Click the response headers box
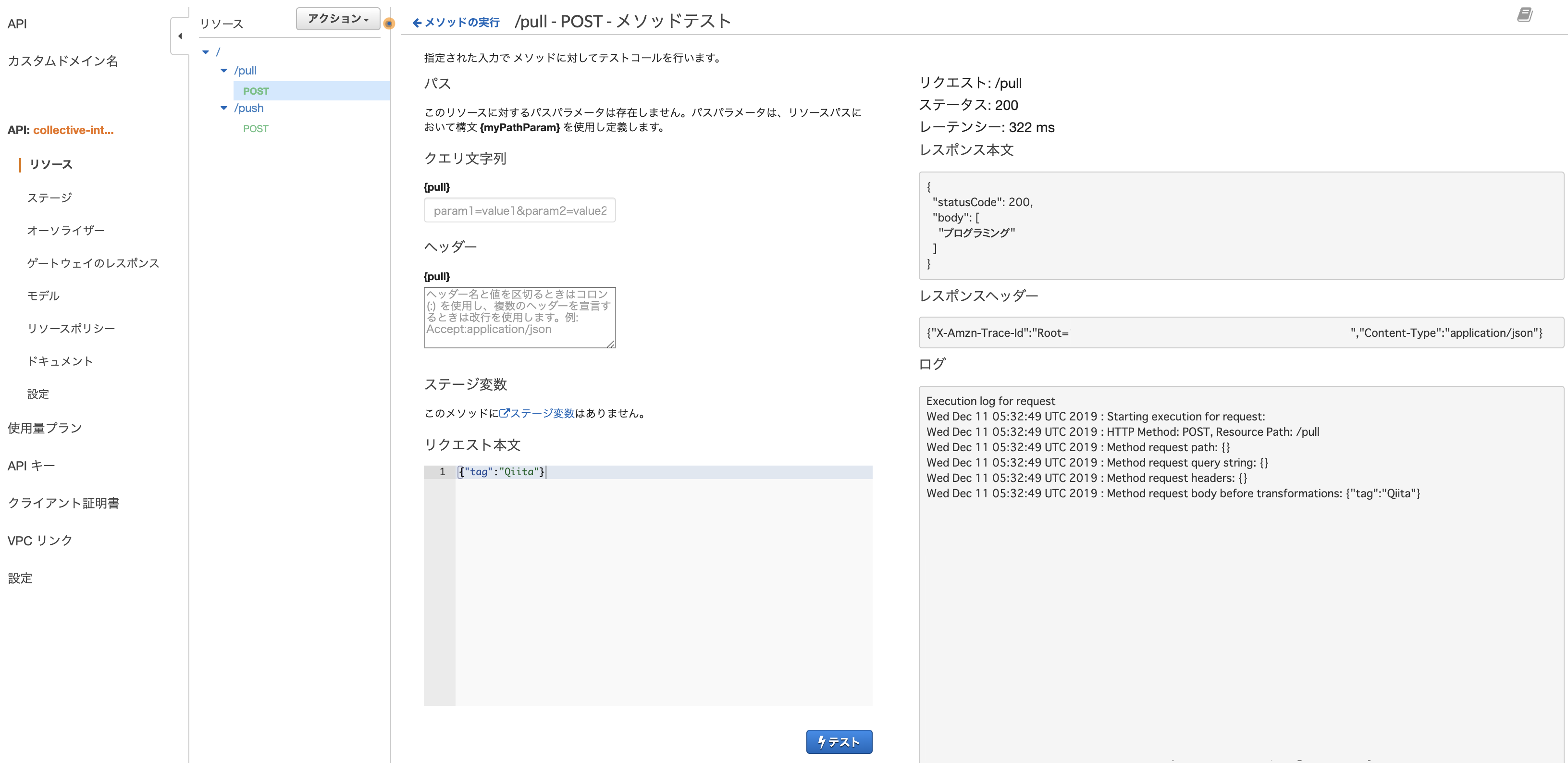 pos(1241,333)
